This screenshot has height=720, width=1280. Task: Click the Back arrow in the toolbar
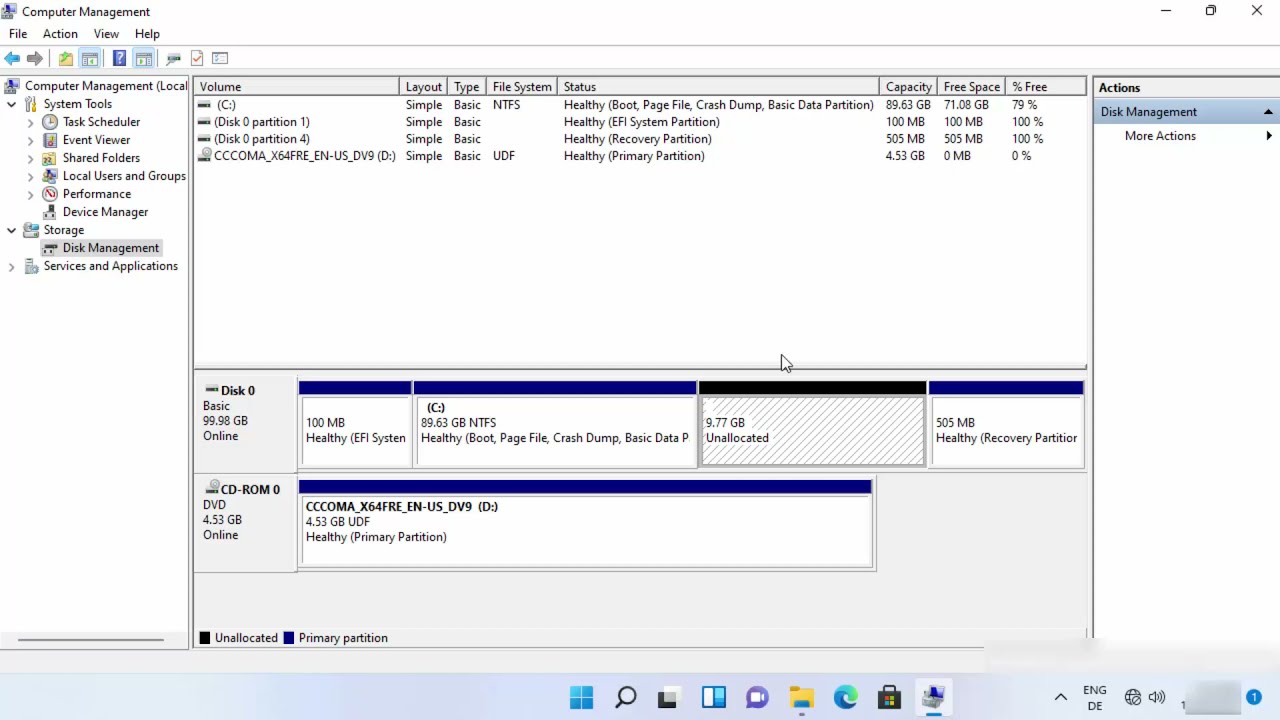(x=12, y=59)
